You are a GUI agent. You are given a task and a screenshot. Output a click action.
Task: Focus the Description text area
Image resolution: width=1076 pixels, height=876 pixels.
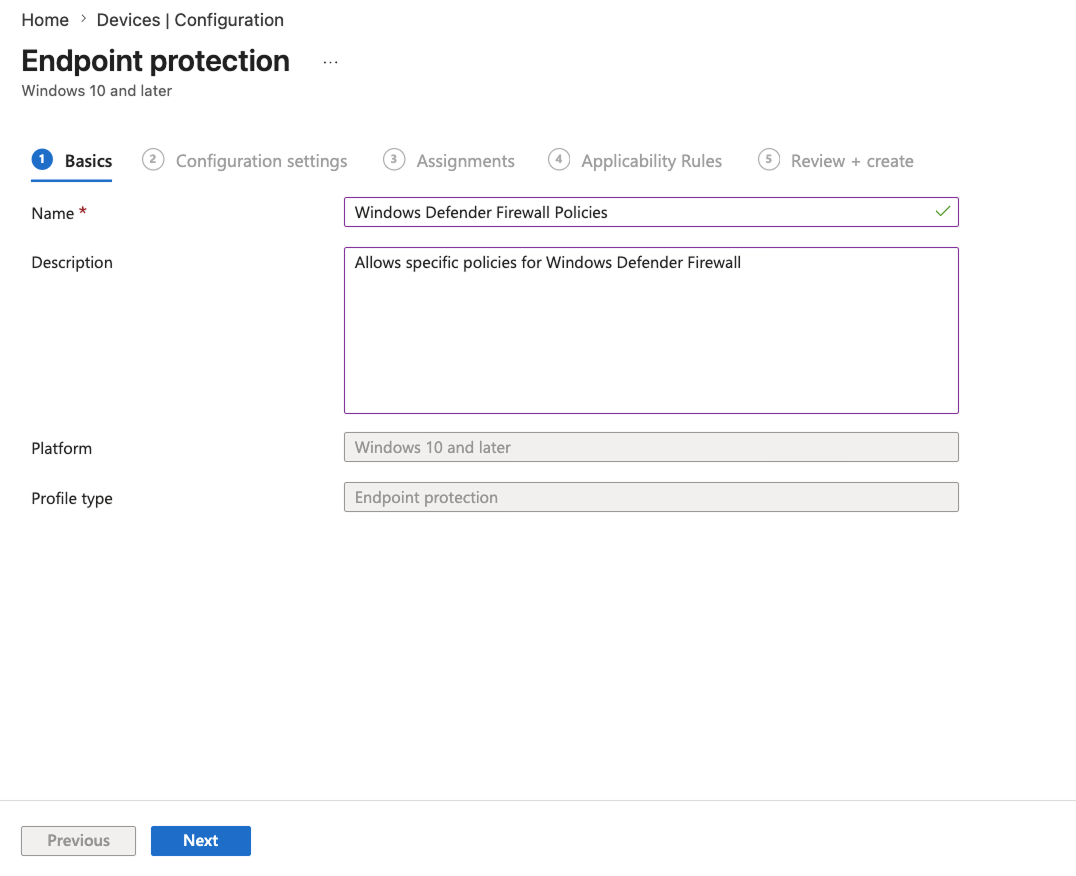coord(651,331)
